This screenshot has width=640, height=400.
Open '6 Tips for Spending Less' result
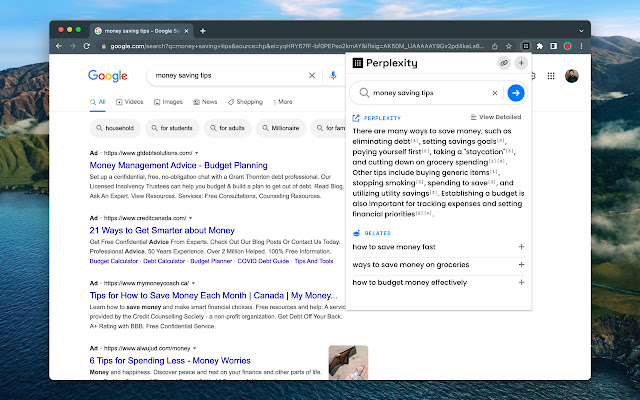(x=170, y=361)
